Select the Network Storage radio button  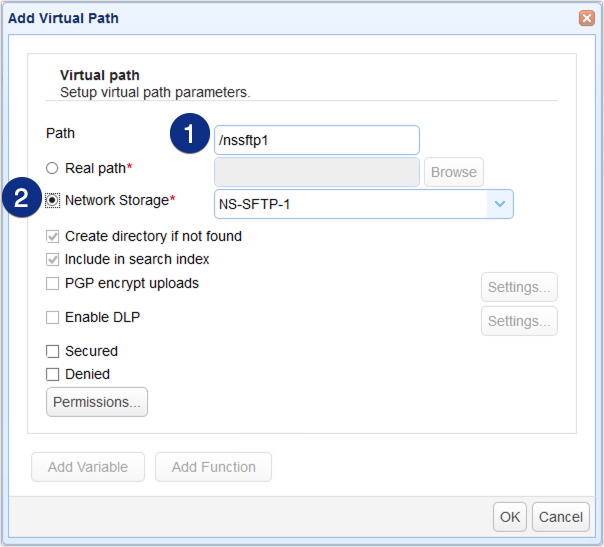52,201
